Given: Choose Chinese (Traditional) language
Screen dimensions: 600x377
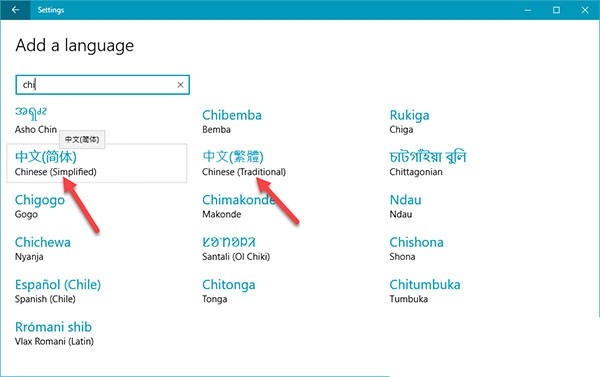Looking at the screenshot, I should click(x=244, y=163).
